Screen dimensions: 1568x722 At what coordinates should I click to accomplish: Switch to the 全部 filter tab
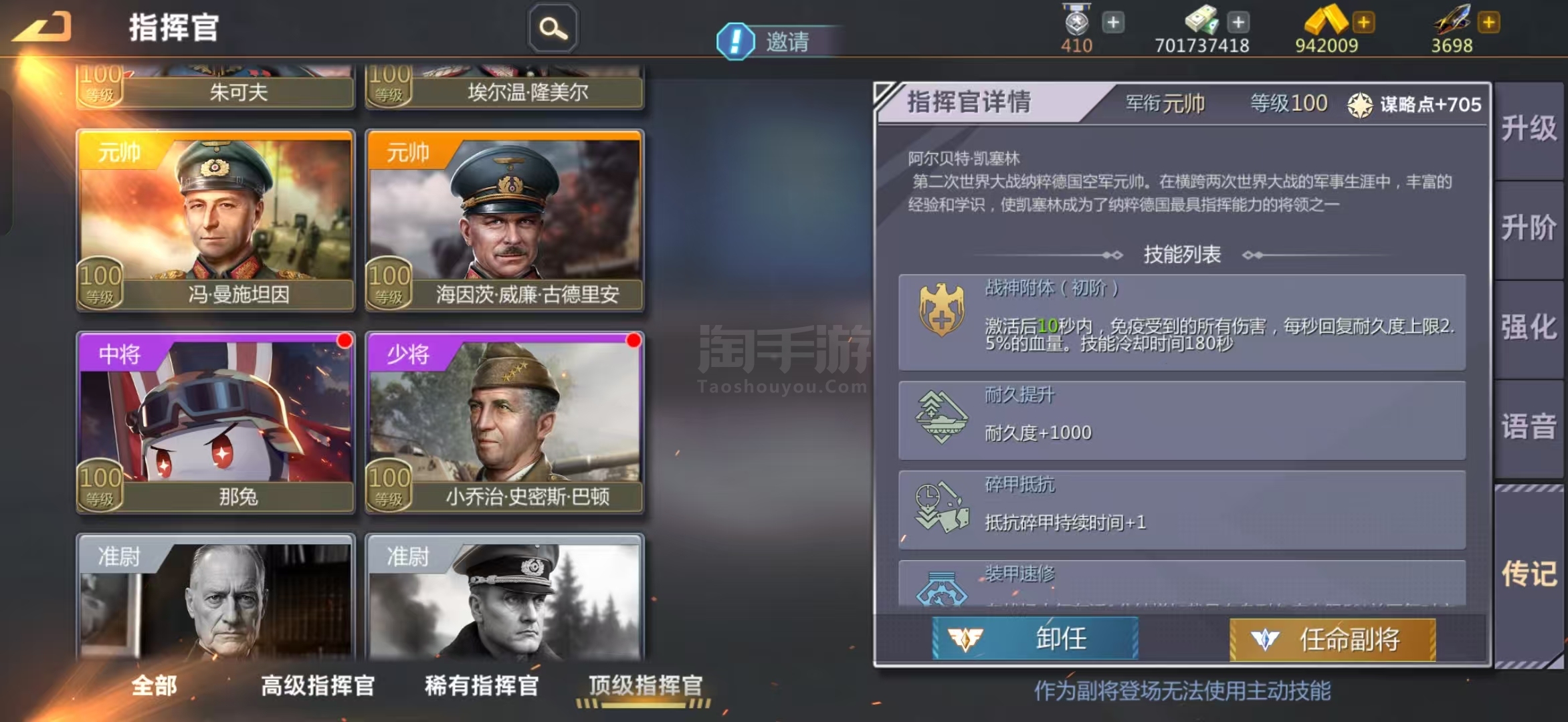tap(155, 685)
